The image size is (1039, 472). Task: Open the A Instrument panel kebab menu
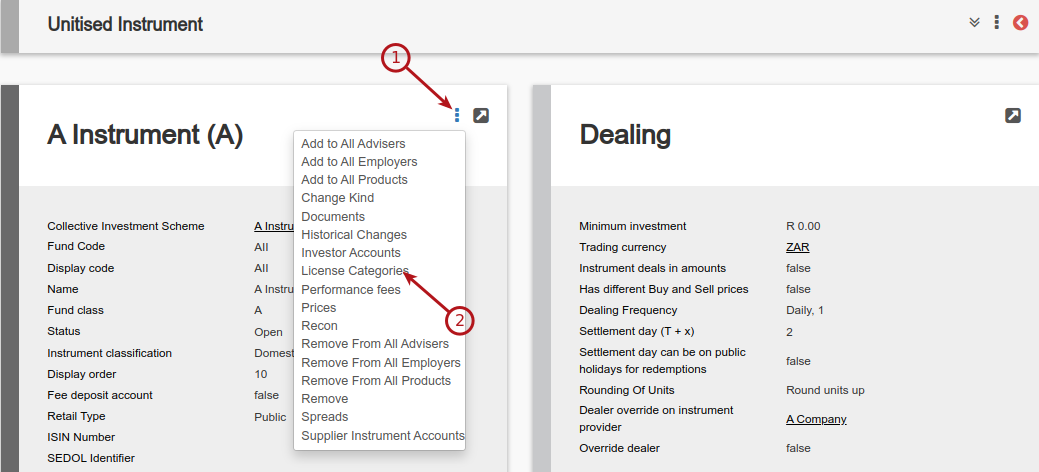[457, 116]
